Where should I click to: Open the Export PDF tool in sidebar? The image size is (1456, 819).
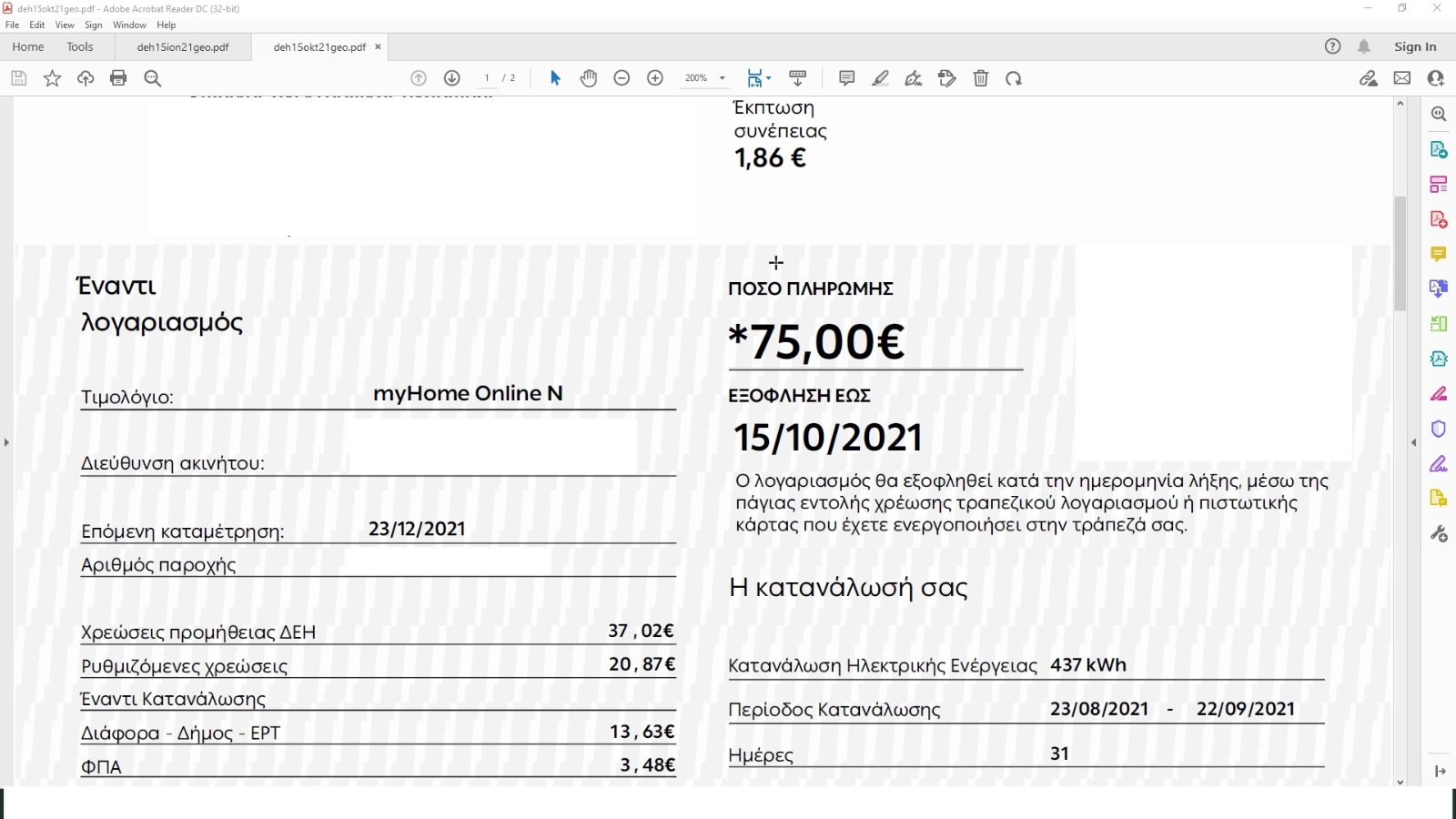1439,149
